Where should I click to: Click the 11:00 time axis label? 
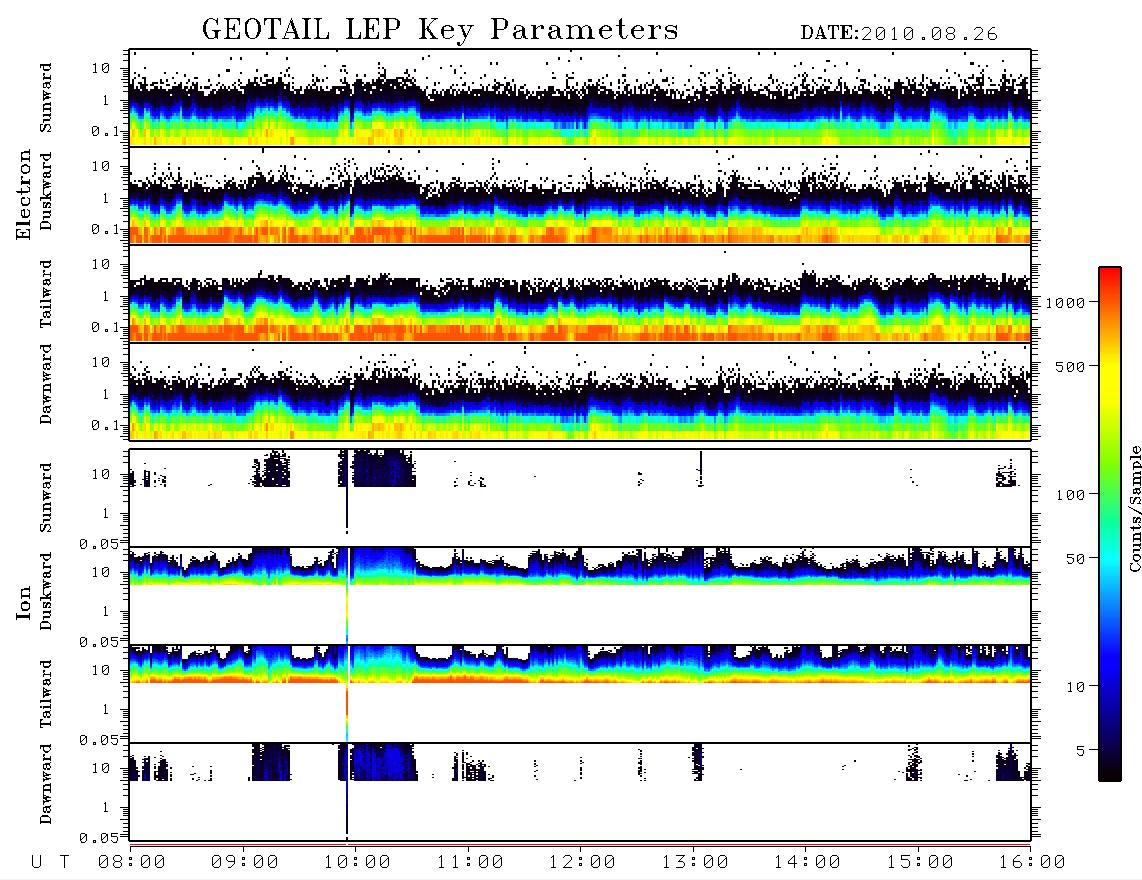coord(470,862)
